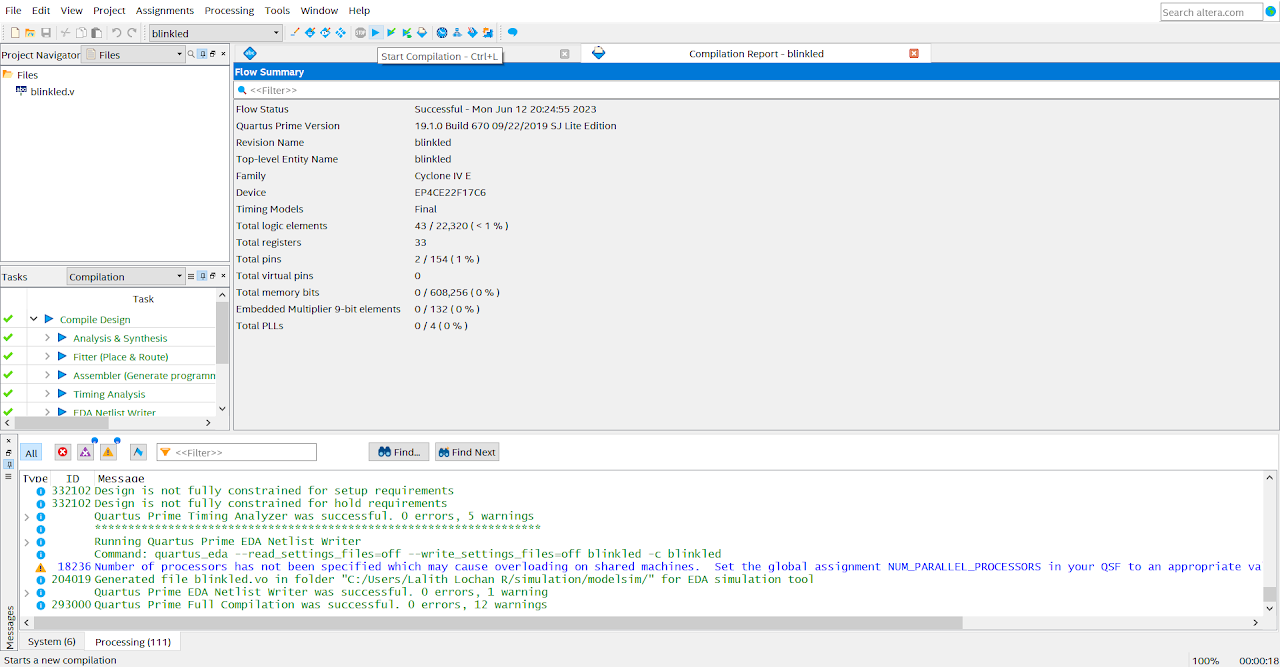Screen dimensions: 1280x667
Task: Create a new file from the toolbar
Action: tap(15, 33)
